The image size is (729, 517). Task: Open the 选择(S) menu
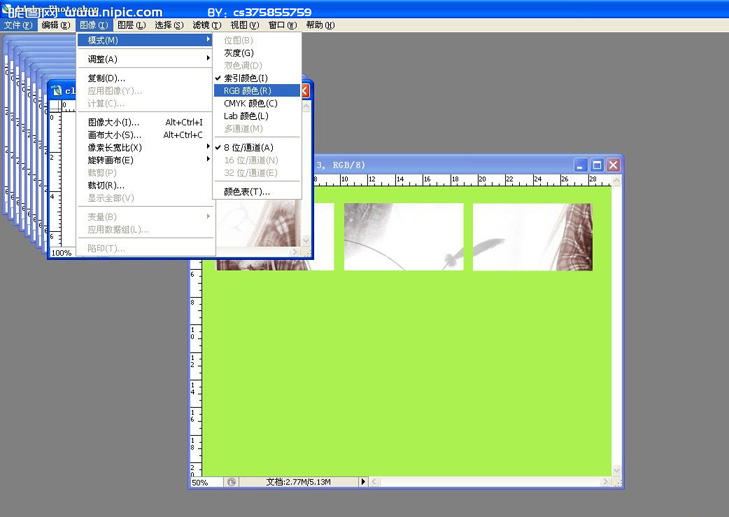169,25
